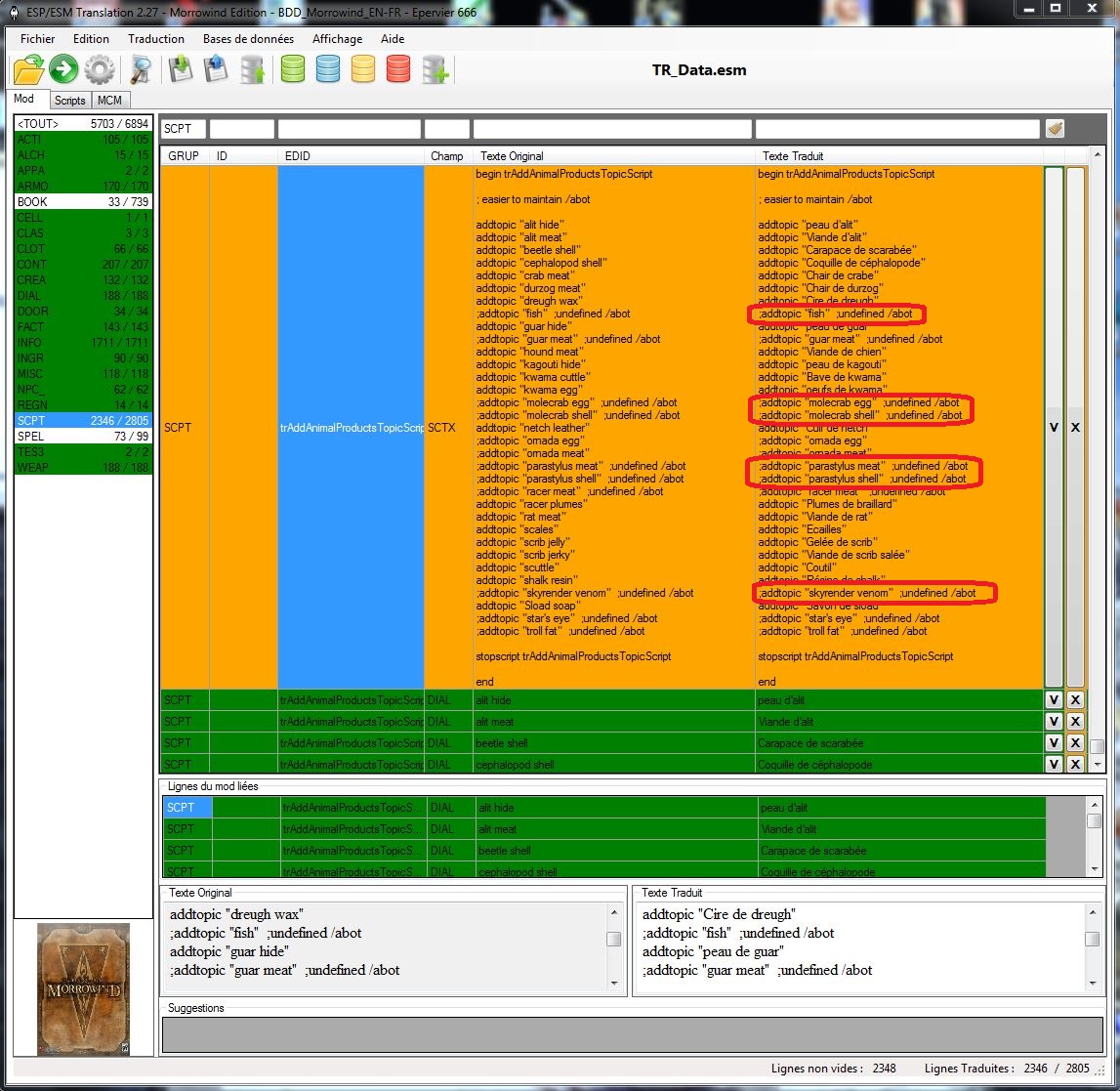Select the WEAP 188 / 188 category
The image size is (1120, 1091).
pos(83,467)
